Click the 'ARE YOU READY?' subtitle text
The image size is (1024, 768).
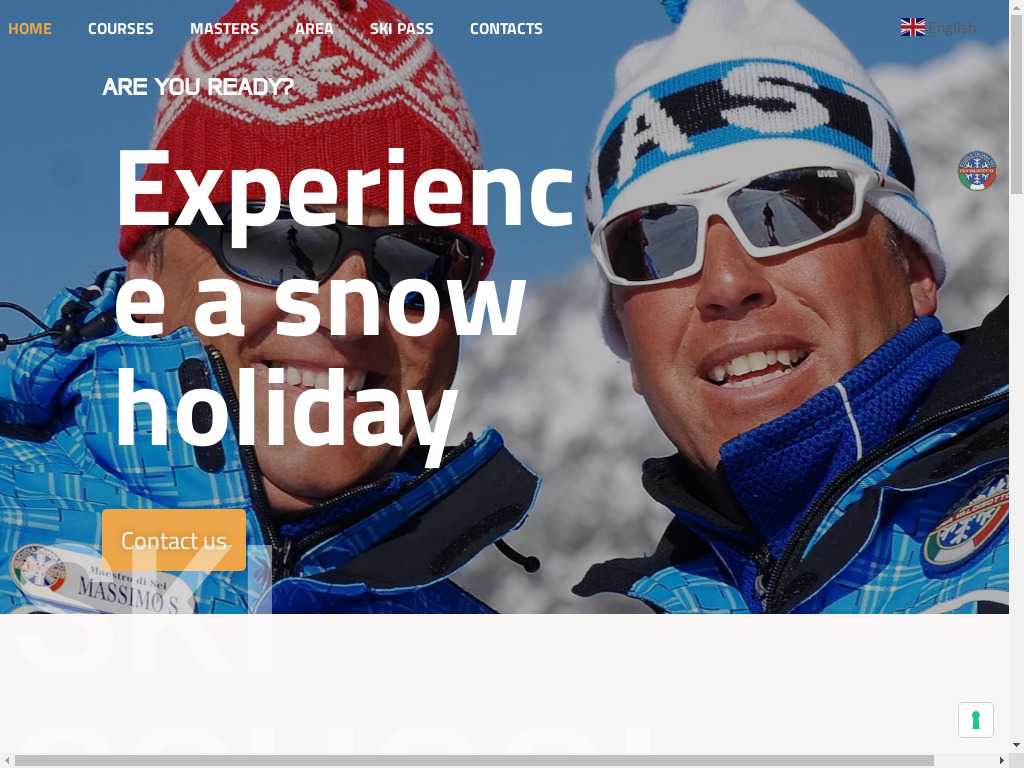[198, 87]
